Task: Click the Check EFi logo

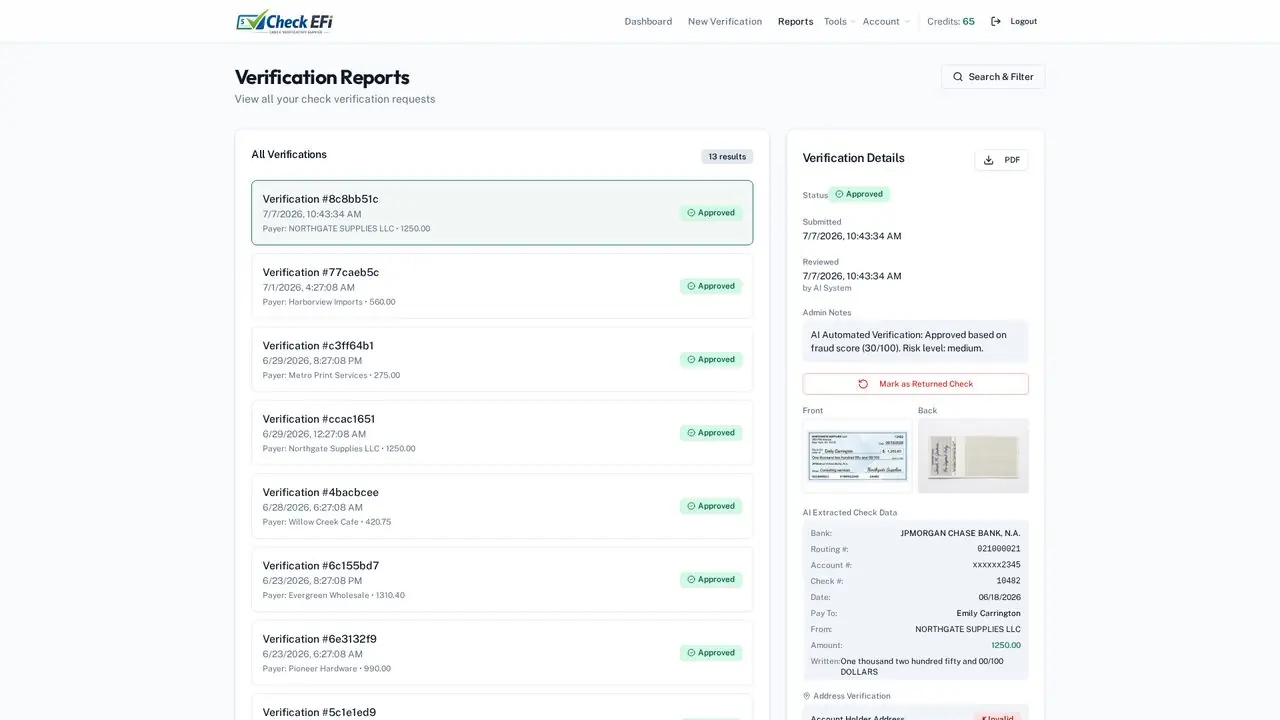Action: [x=284, y=21]
